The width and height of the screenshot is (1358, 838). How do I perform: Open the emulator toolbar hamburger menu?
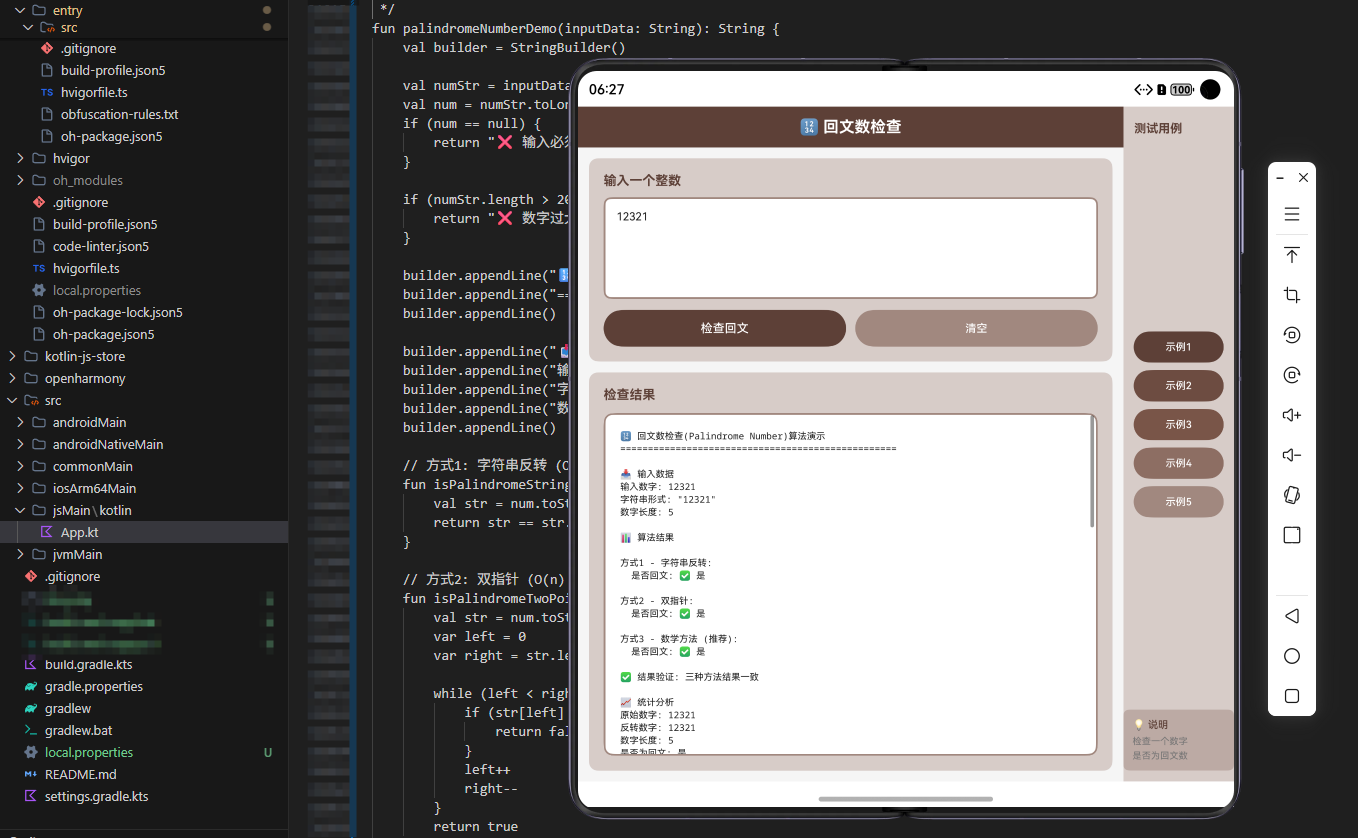1292,214
